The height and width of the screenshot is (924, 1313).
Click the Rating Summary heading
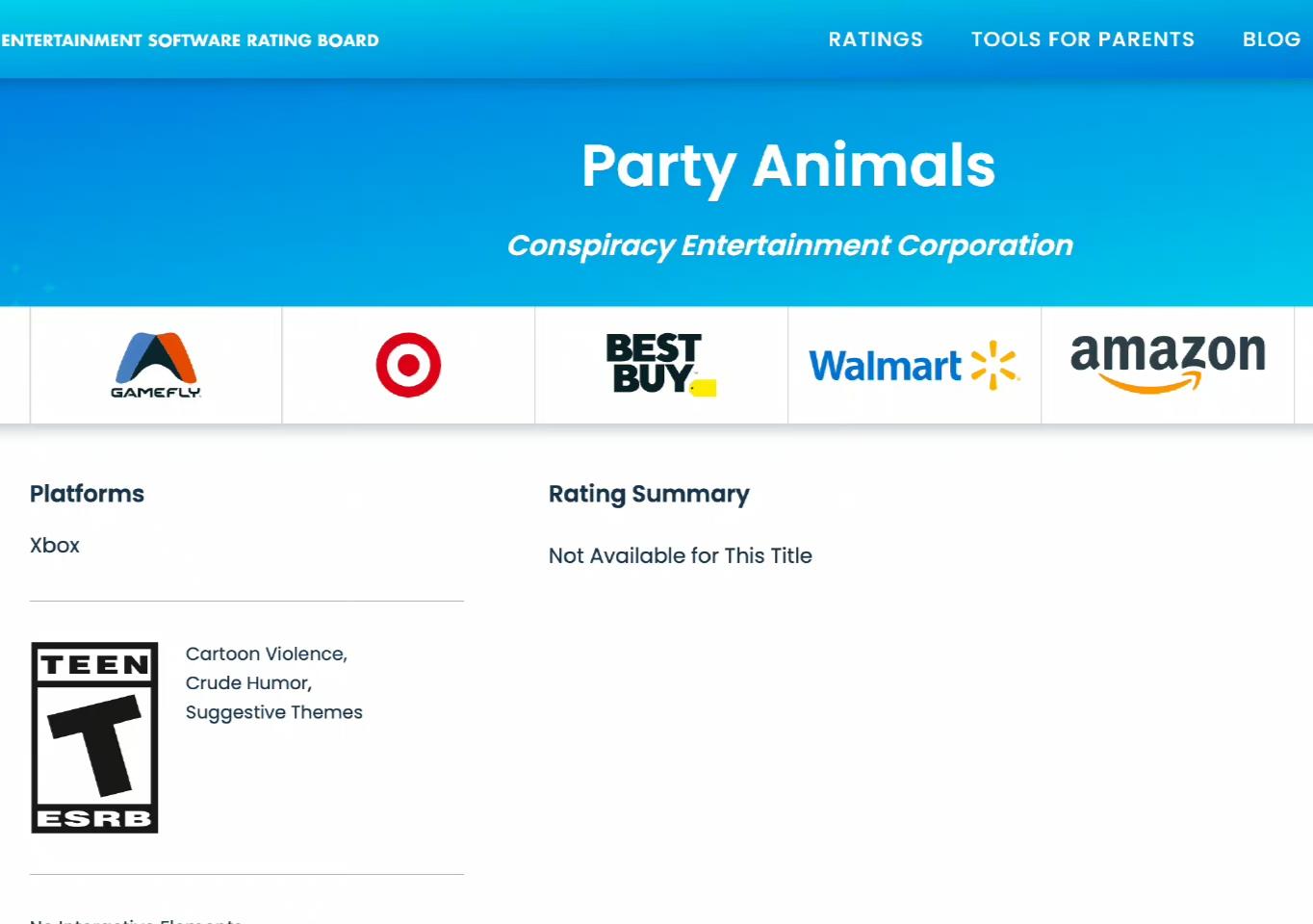[649, 495]
